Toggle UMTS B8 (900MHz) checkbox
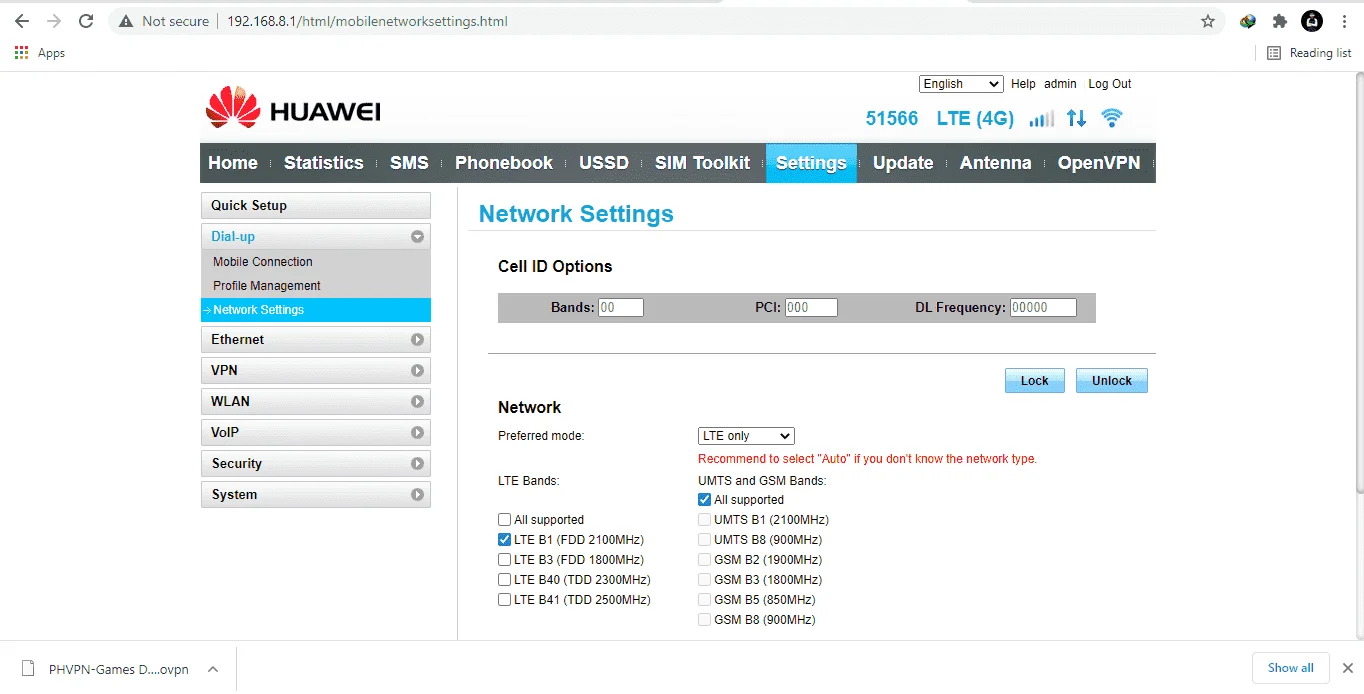The width and height of the screenshot is (1364, 694). pos(705,540)
